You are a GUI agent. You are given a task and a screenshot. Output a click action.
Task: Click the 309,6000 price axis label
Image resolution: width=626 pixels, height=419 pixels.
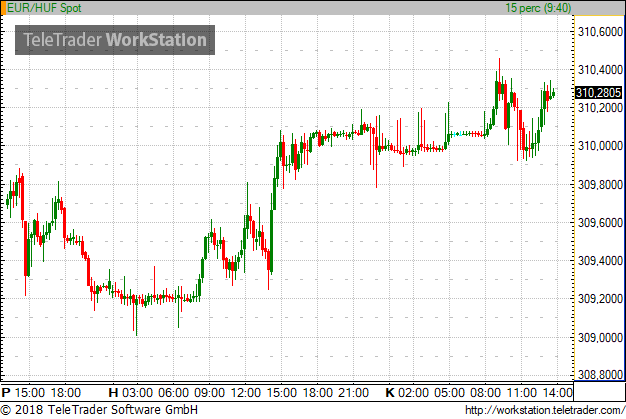(x=600, y=223)
